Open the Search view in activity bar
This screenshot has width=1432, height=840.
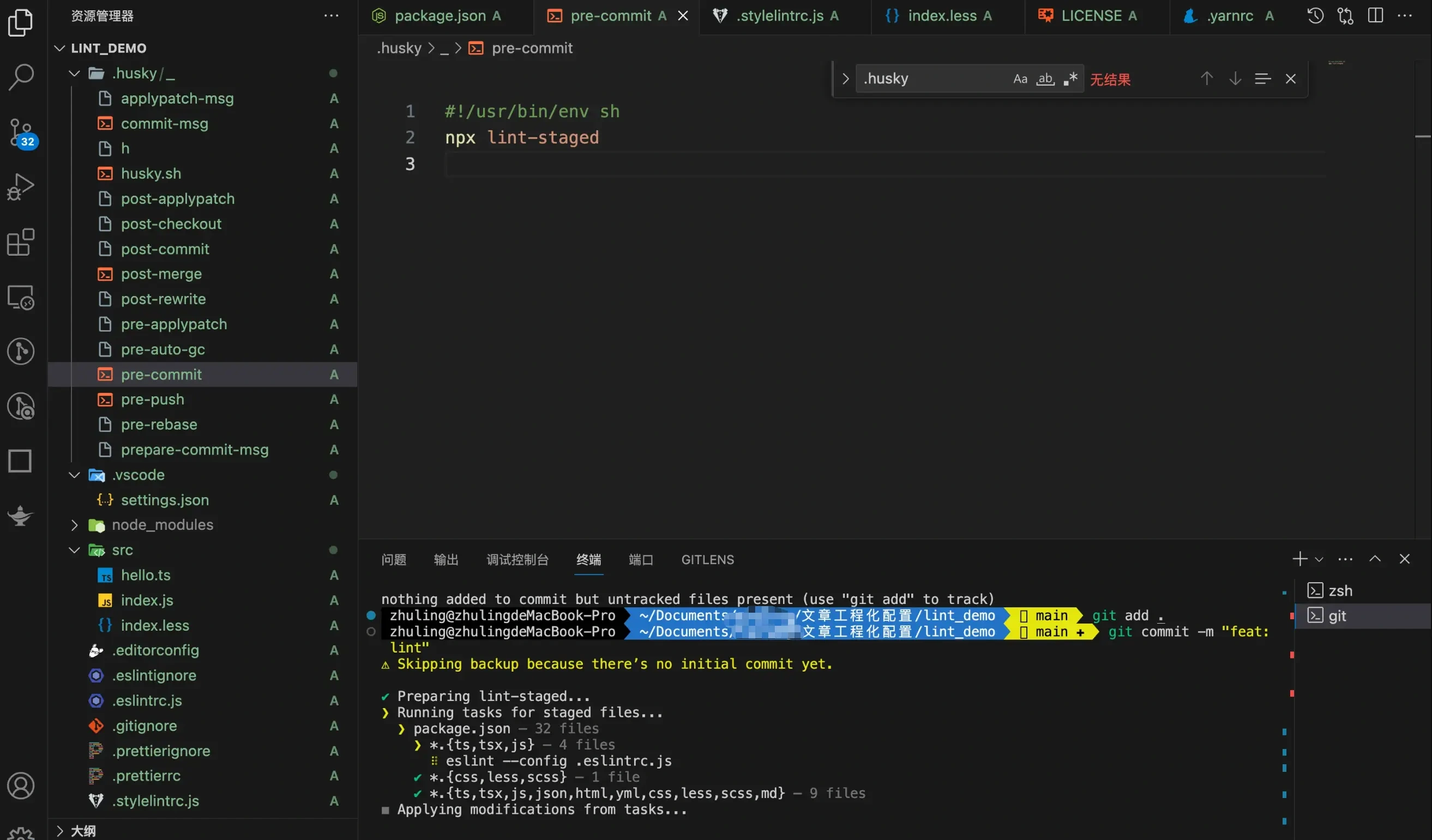tap(21, 77)
